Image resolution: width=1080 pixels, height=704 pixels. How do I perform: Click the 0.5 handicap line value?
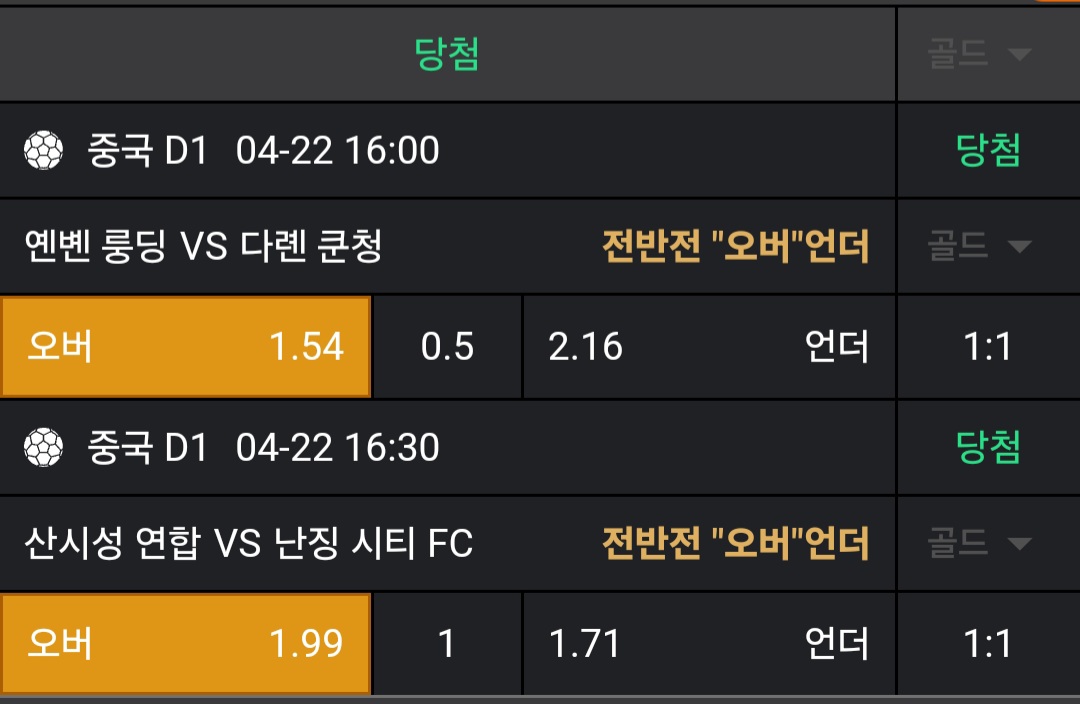click(447, 347)
